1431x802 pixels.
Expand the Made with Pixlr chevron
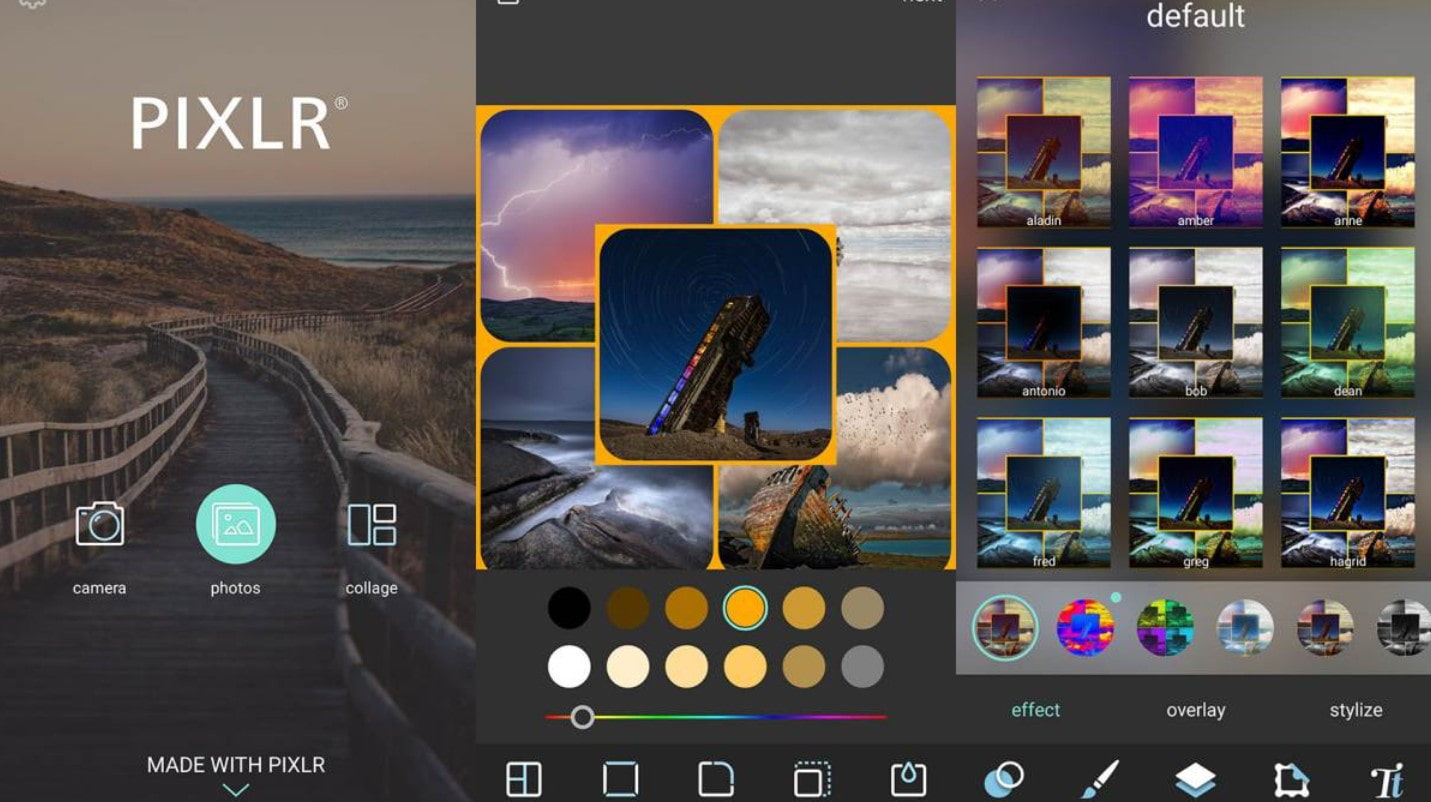pyautogui.click(x=236, y=790)
